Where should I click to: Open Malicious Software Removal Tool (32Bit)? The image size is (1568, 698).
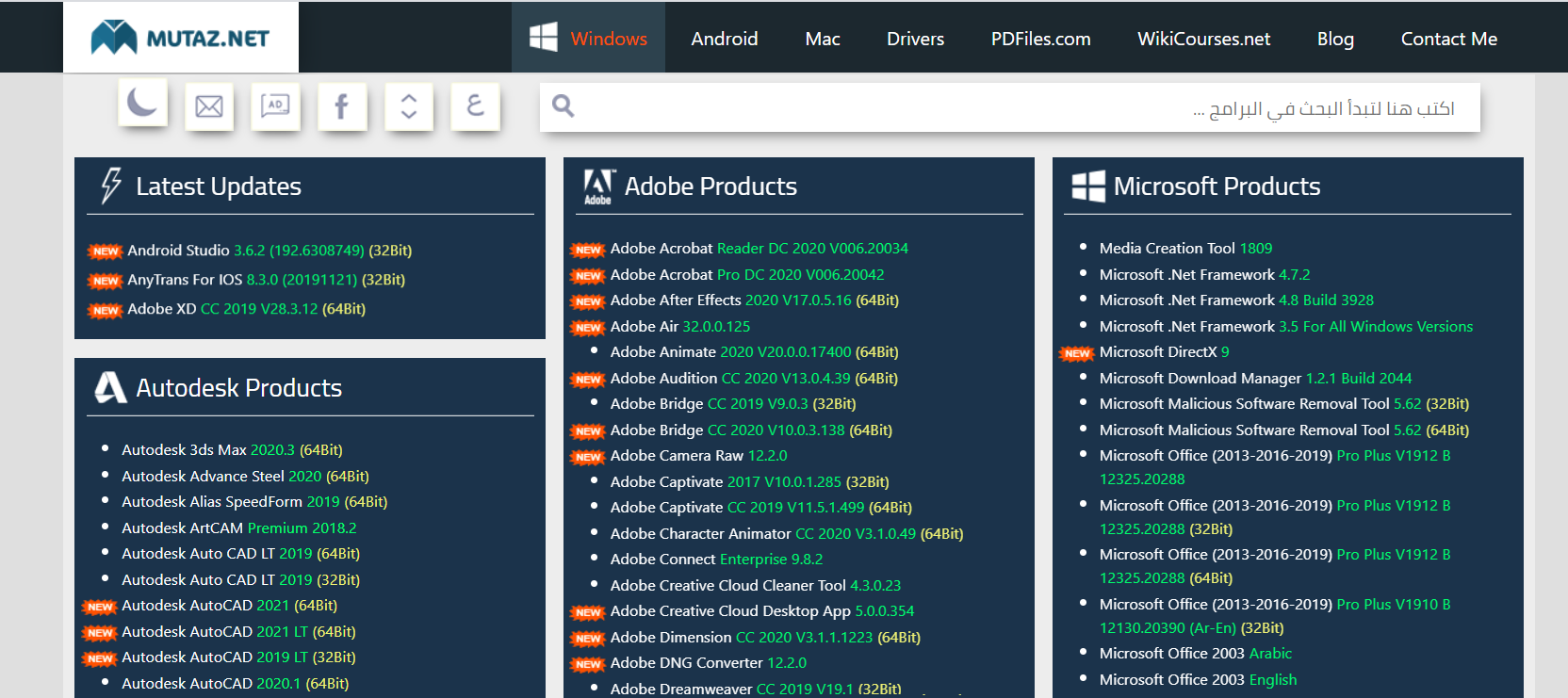[x=1284, y=404]
